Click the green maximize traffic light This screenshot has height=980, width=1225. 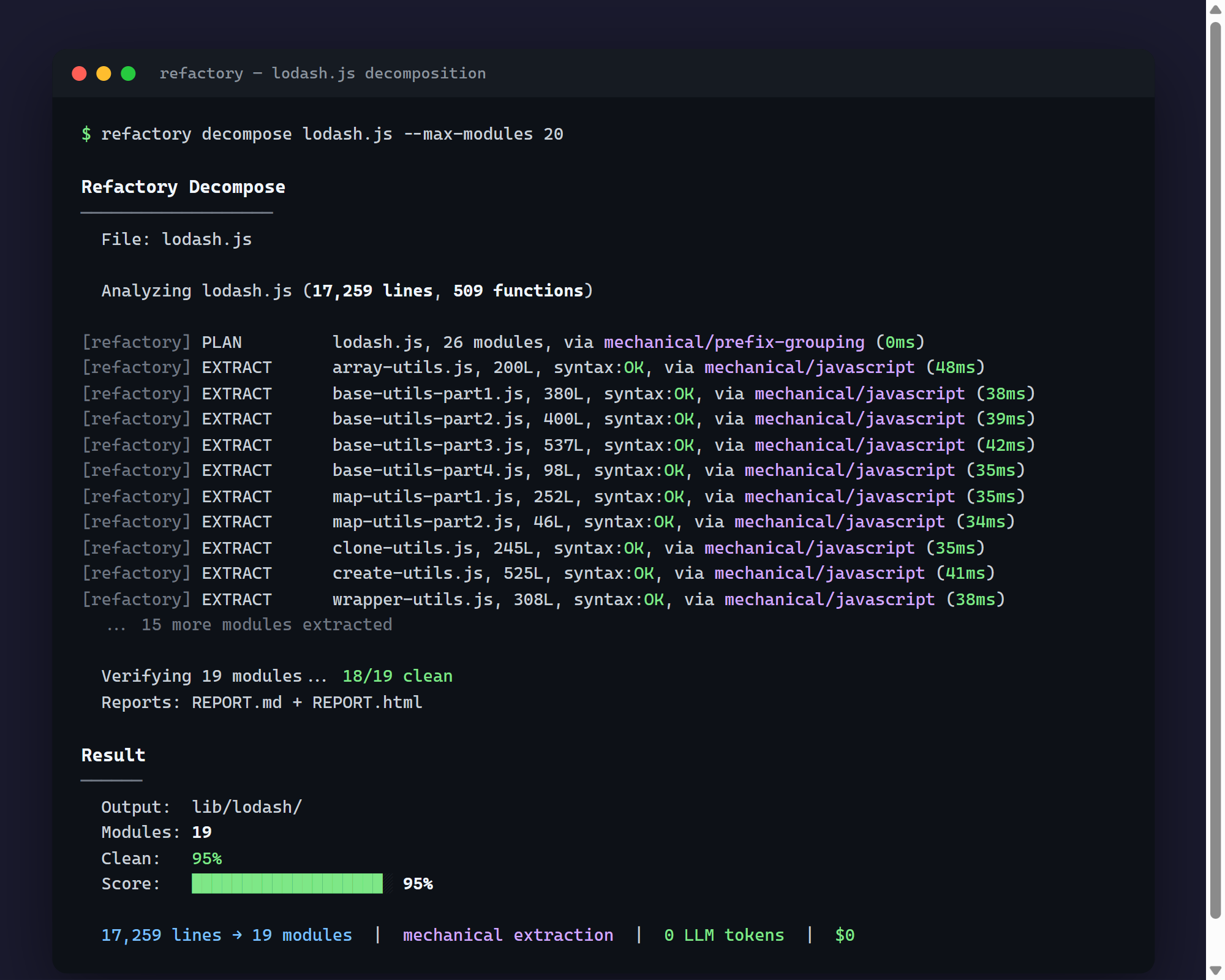click(x=128, y=73)
